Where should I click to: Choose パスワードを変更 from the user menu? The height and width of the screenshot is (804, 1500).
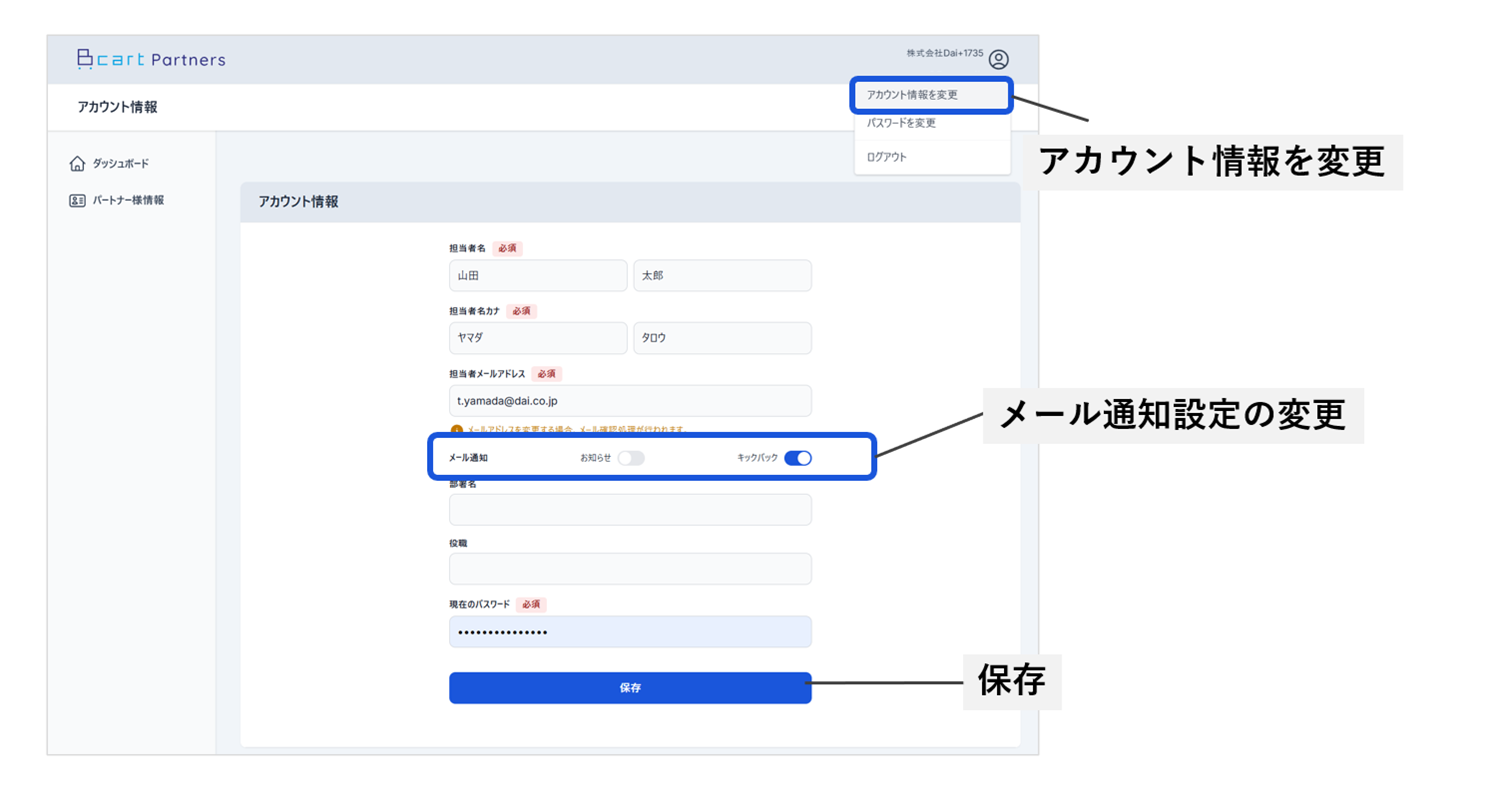click(x=932, y=124)
